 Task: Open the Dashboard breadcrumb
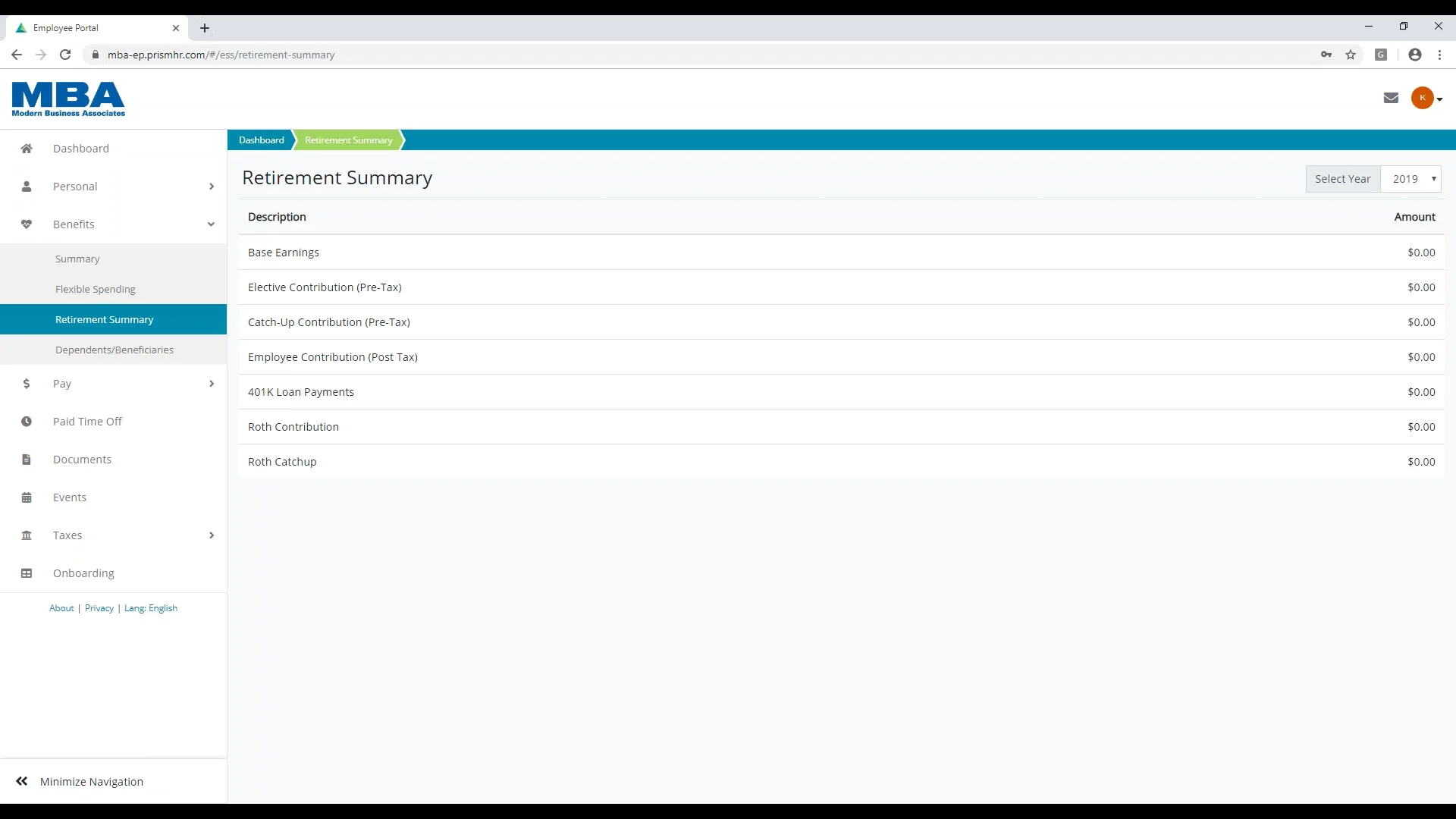pyautogui.click(x=261, y=140)
